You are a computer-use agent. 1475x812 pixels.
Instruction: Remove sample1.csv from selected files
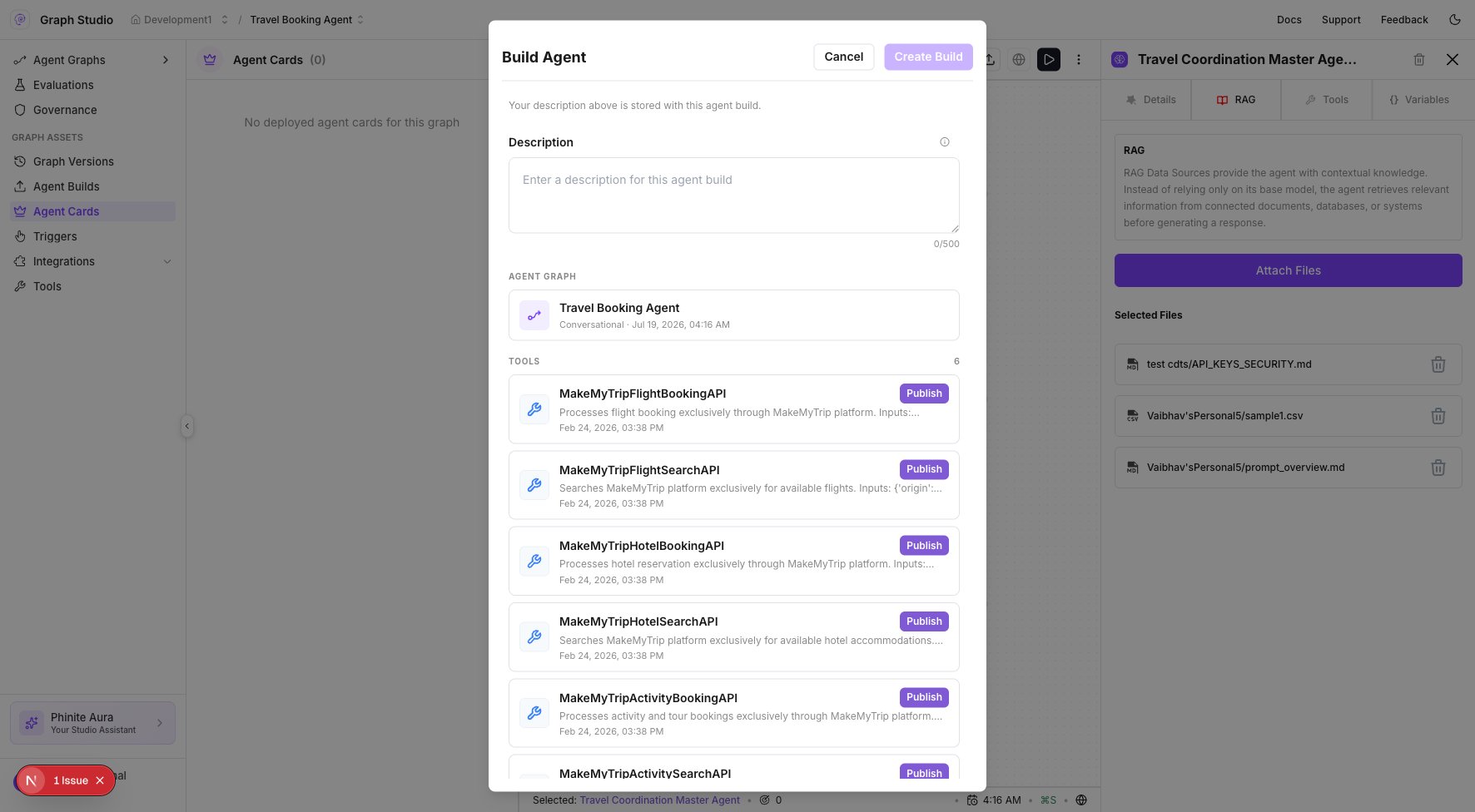1438,416
